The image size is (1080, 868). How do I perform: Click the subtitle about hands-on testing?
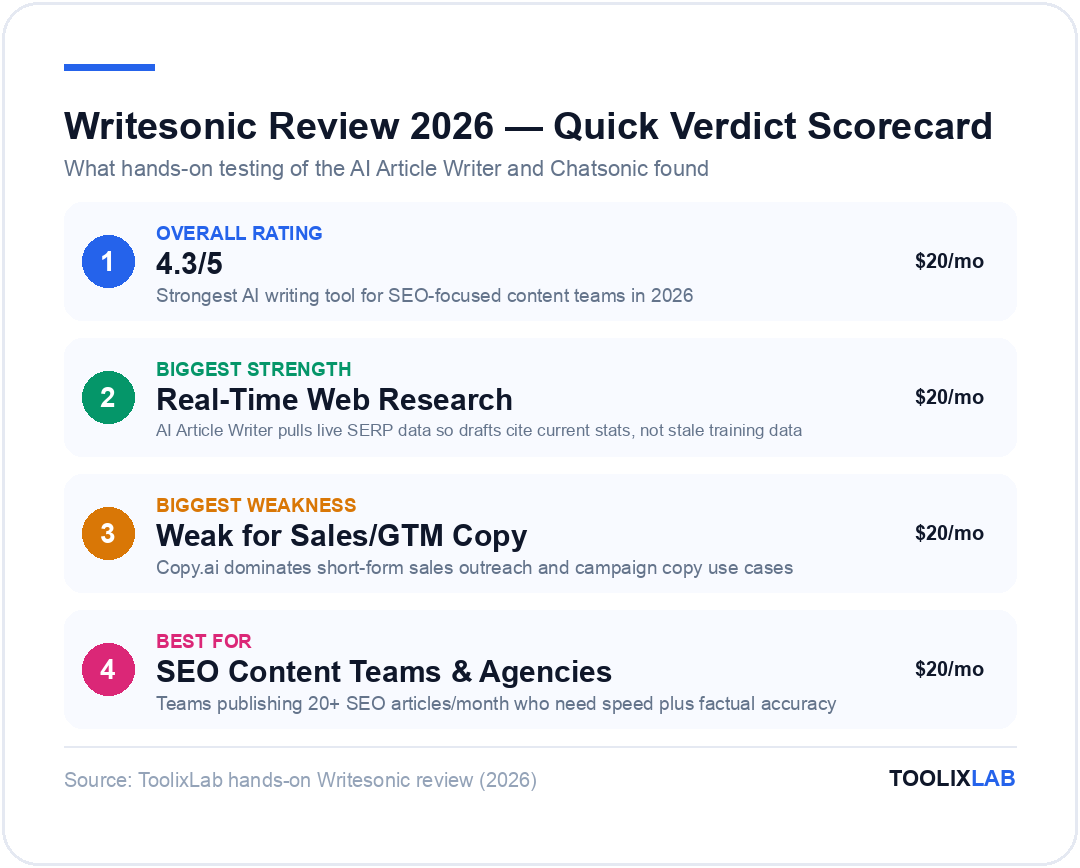point(386,169)
